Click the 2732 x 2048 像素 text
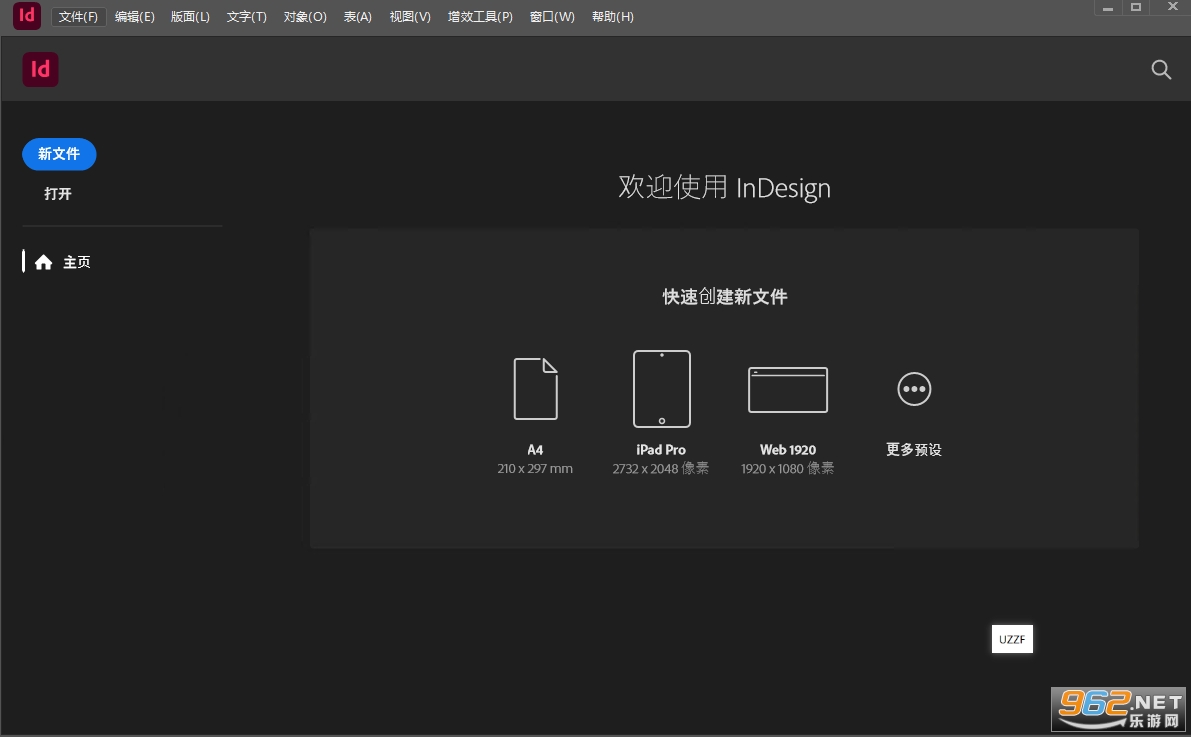This screenshot has height=737, width=1191. pyautogui.click(x=661, y=469)
